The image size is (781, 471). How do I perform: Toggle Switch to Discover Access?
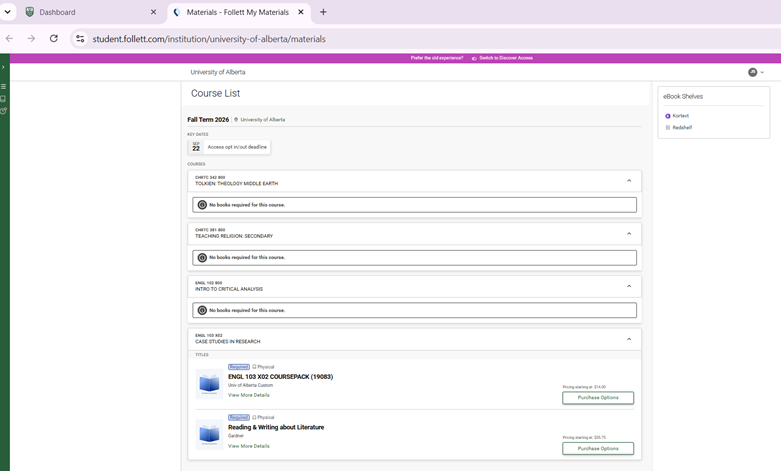tap(502, 58)
